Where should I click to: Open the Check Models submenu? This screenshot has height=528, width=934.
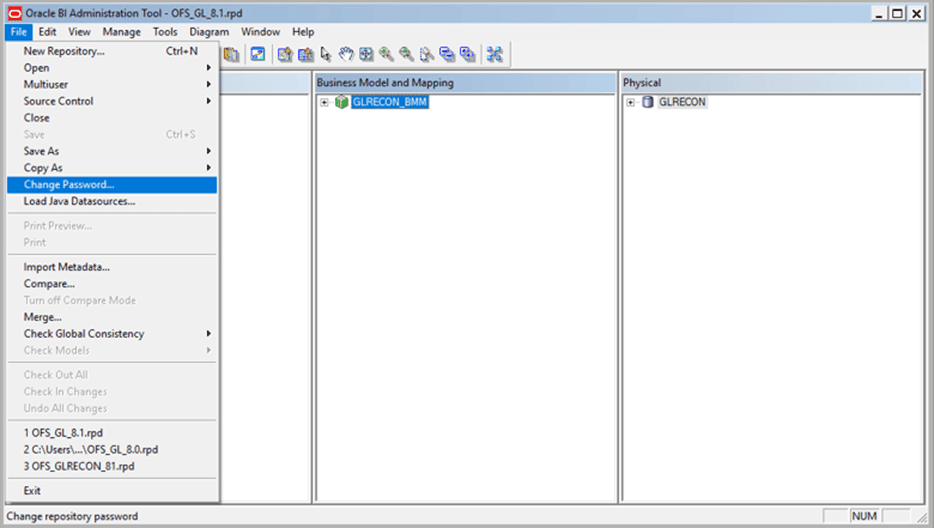pos(112,350)
